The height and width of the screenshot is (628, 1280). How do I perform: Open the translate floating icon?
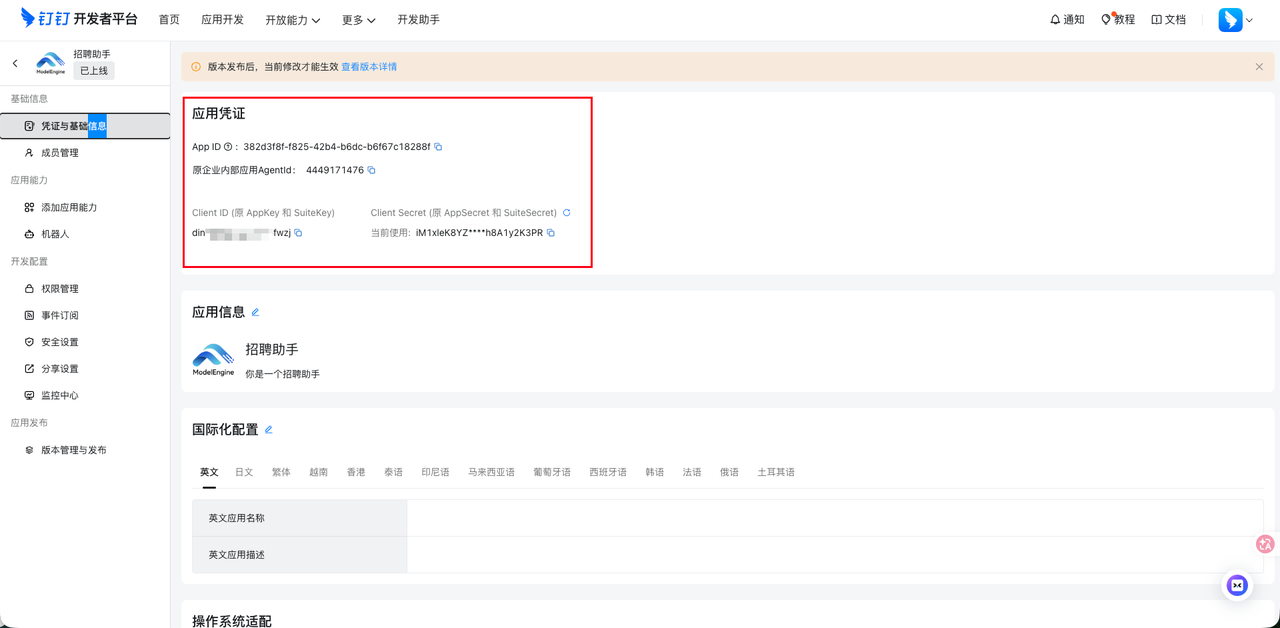pos(1265,544)
